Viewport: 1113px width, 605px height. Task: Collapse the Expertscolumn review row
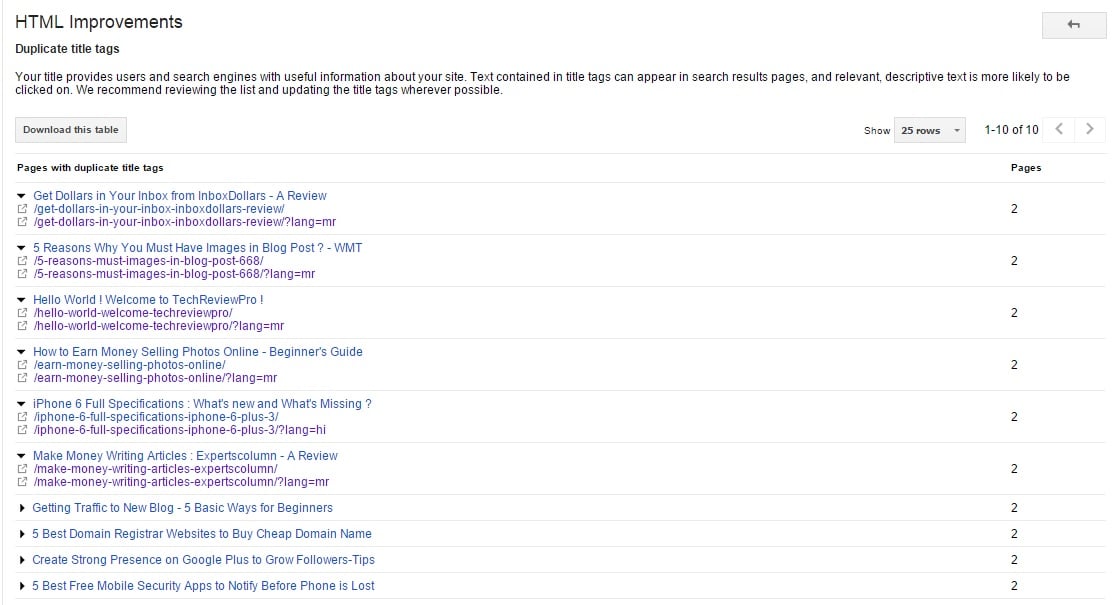click(x=21, y=456)
